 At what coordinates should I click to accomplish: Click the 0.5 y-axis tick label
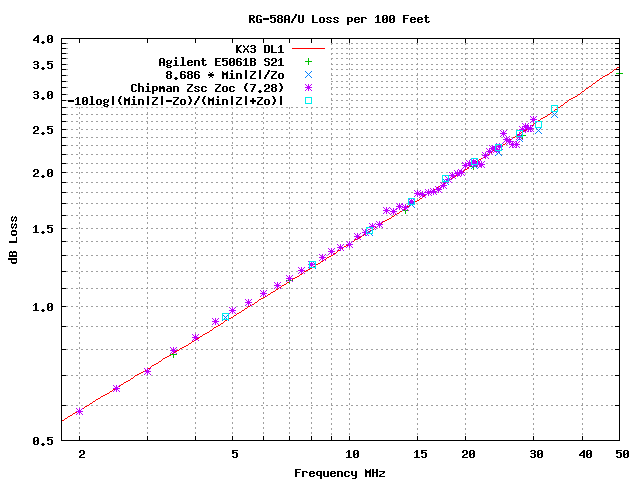(43, 441)
